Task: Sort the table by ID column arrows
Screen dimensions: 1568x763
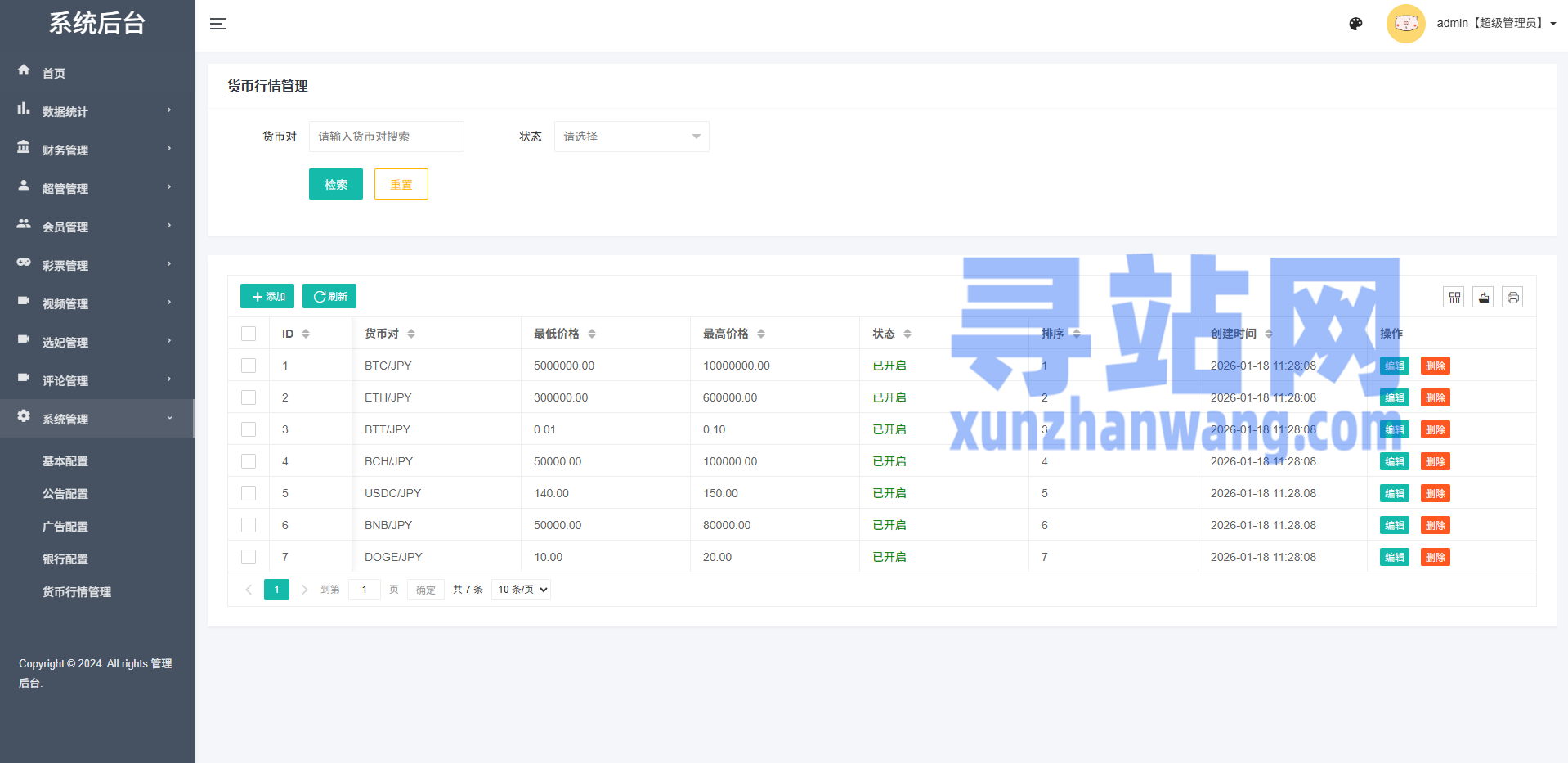Action: (x=306, y=334)
